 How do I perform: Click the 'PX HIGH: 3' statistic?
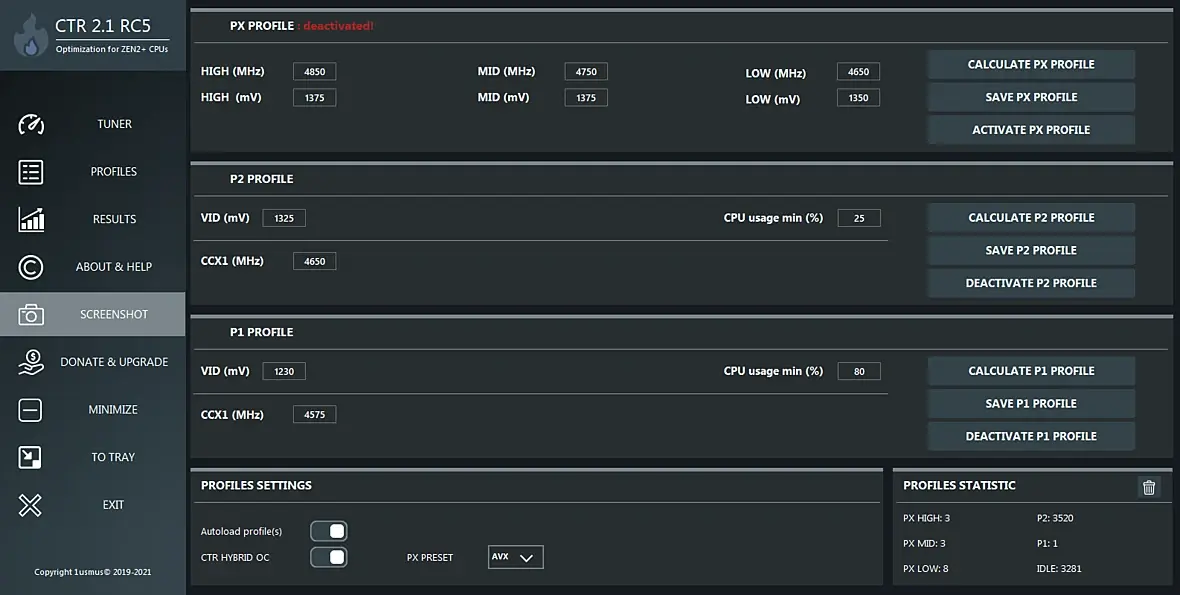point(926,518)
